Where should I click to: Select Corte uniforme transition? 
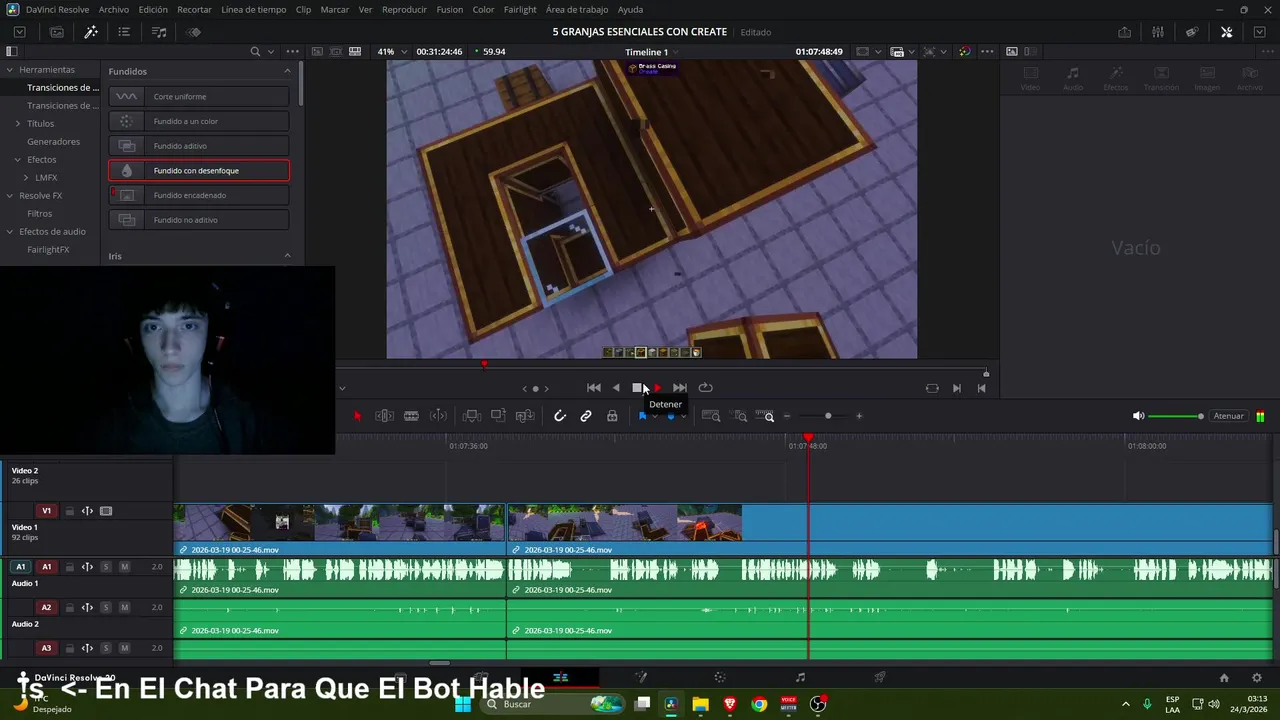tap(199, 97)
